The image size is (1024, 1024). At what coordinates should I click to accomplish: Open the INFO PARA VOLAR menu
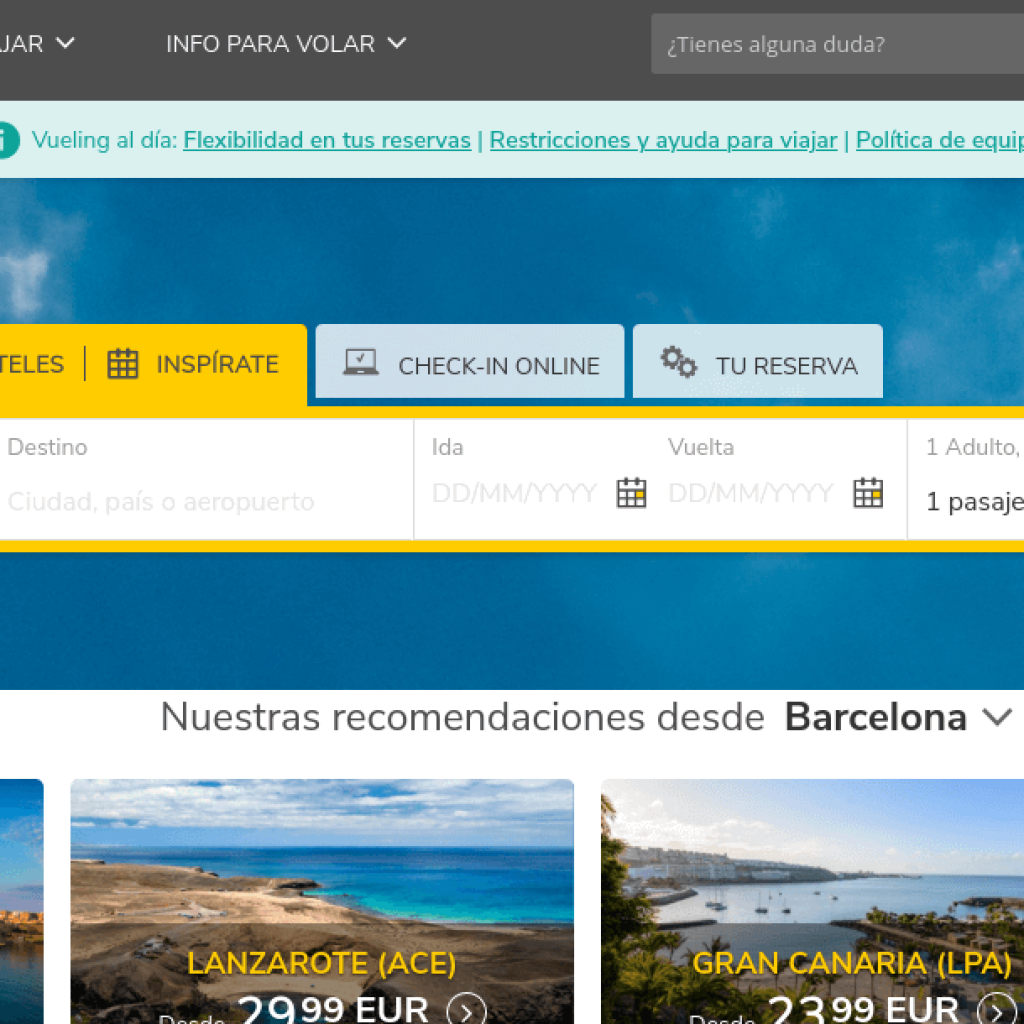click(270, 44)
